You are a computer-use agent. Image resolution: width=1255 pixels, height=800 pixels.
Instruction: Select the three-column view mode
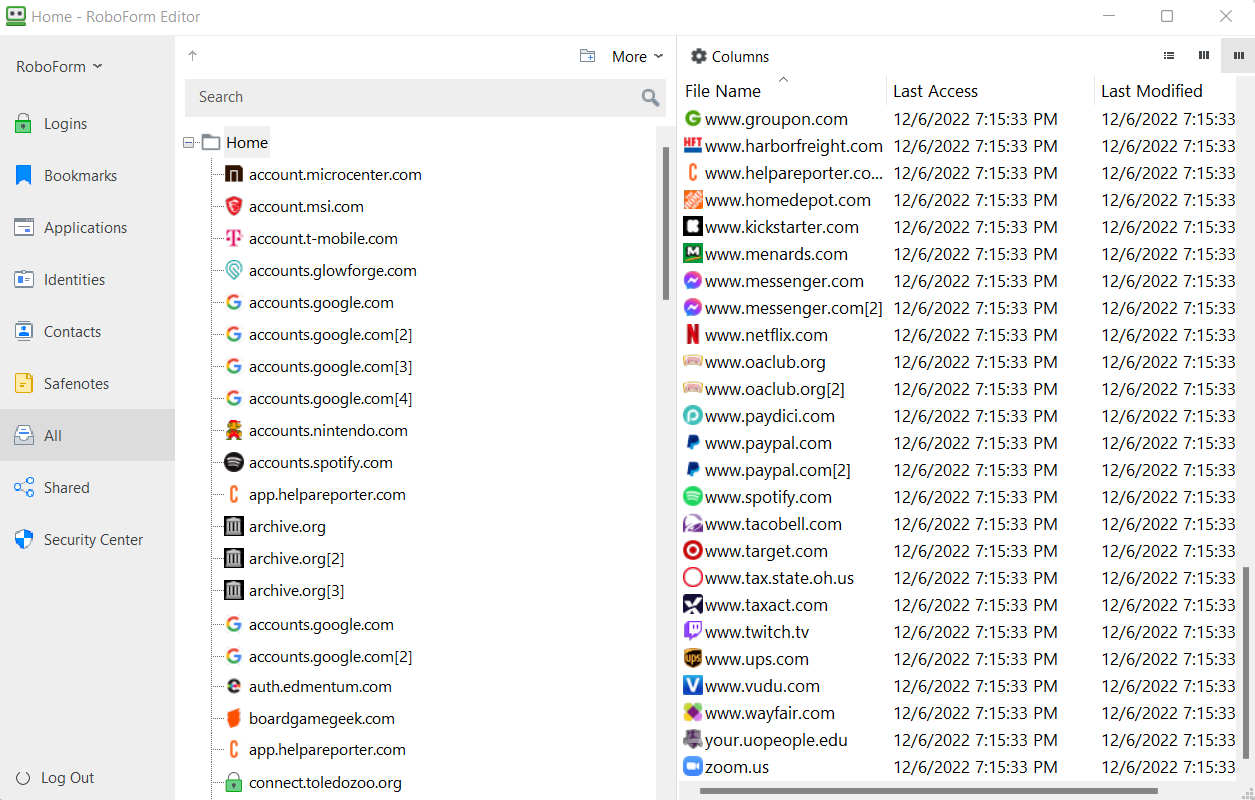tap(1238, 56)
